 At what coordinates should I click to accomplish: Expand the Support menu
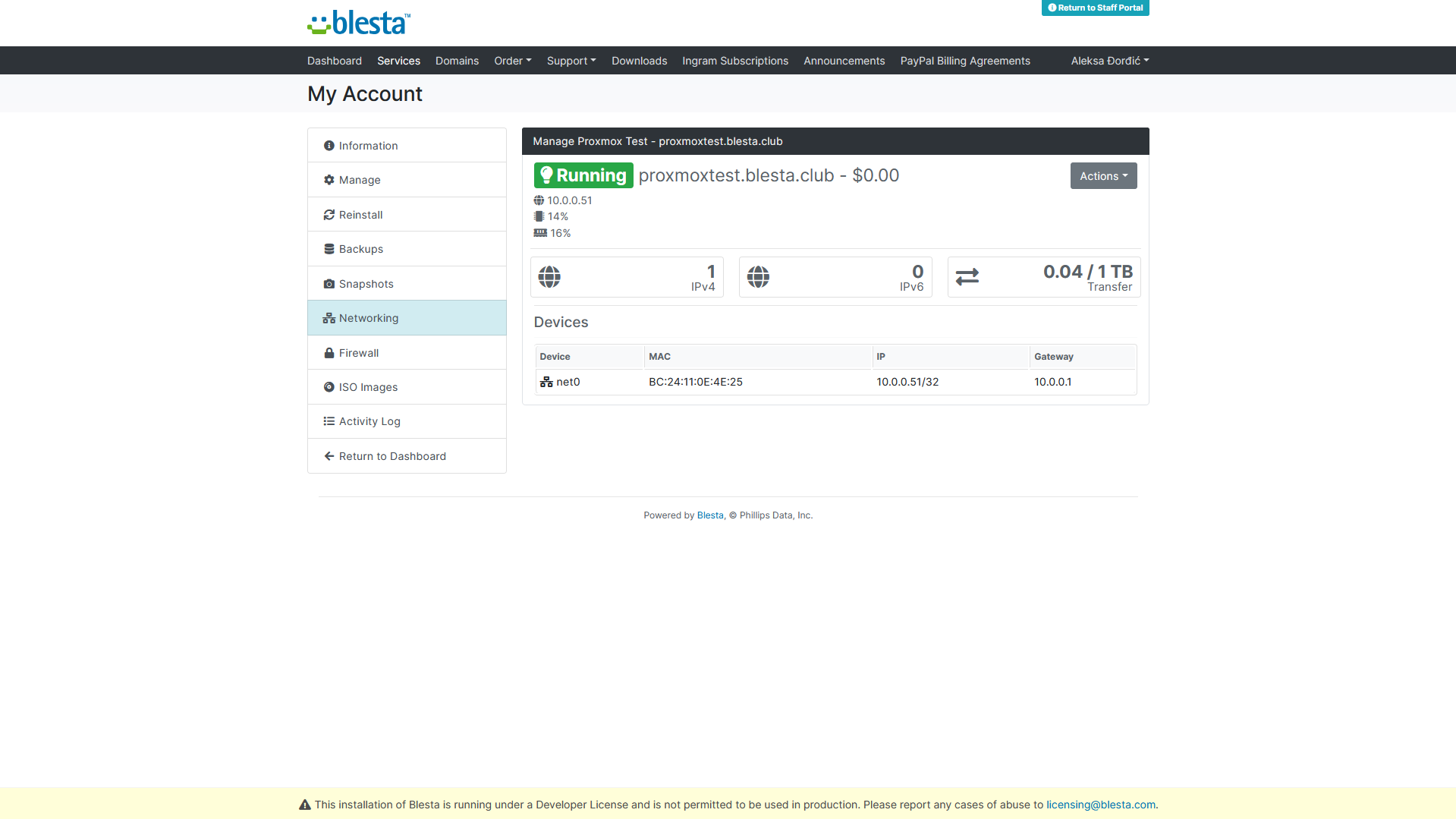click(x=571, y=61)
